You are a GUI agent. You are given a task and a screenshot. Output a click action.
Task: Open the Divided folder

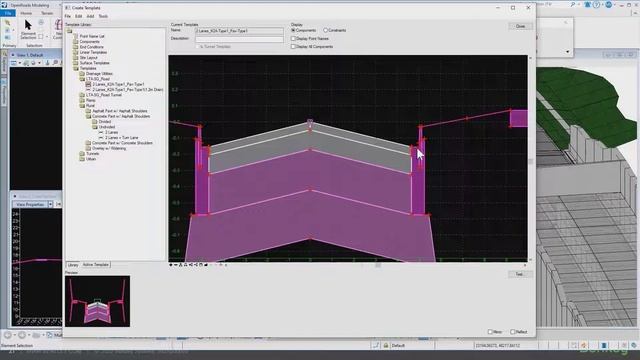click(x=104, y=122)
